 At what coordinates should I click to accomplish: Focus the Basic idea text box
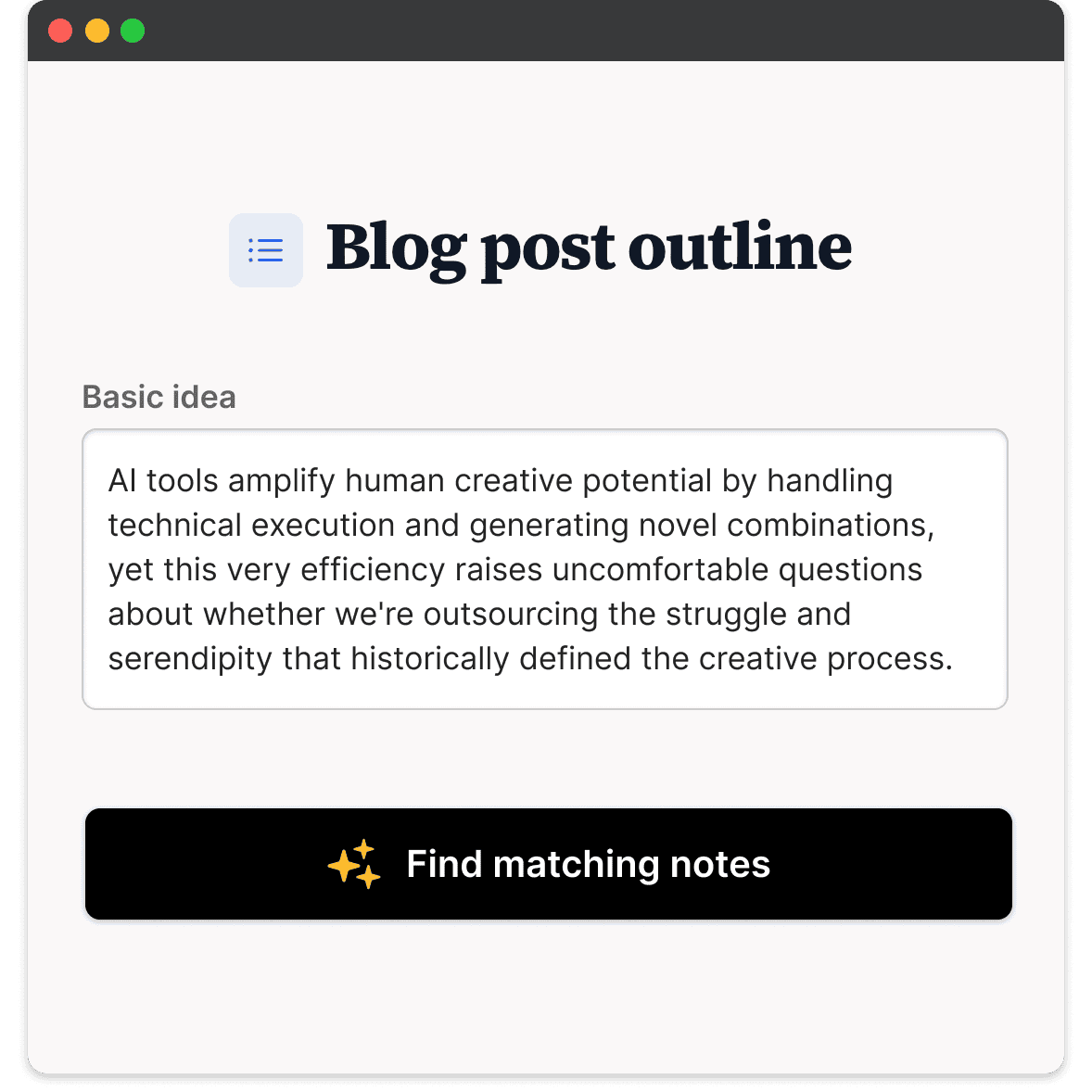click(545, 568)
